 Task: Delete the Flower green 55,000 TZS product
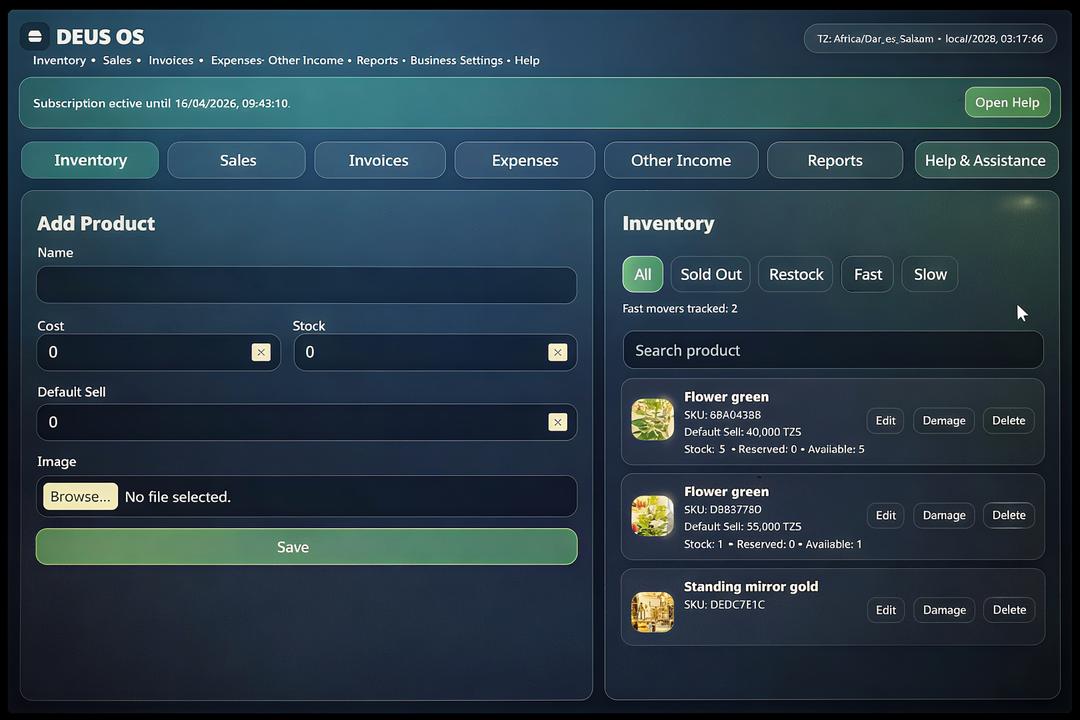1008,515
